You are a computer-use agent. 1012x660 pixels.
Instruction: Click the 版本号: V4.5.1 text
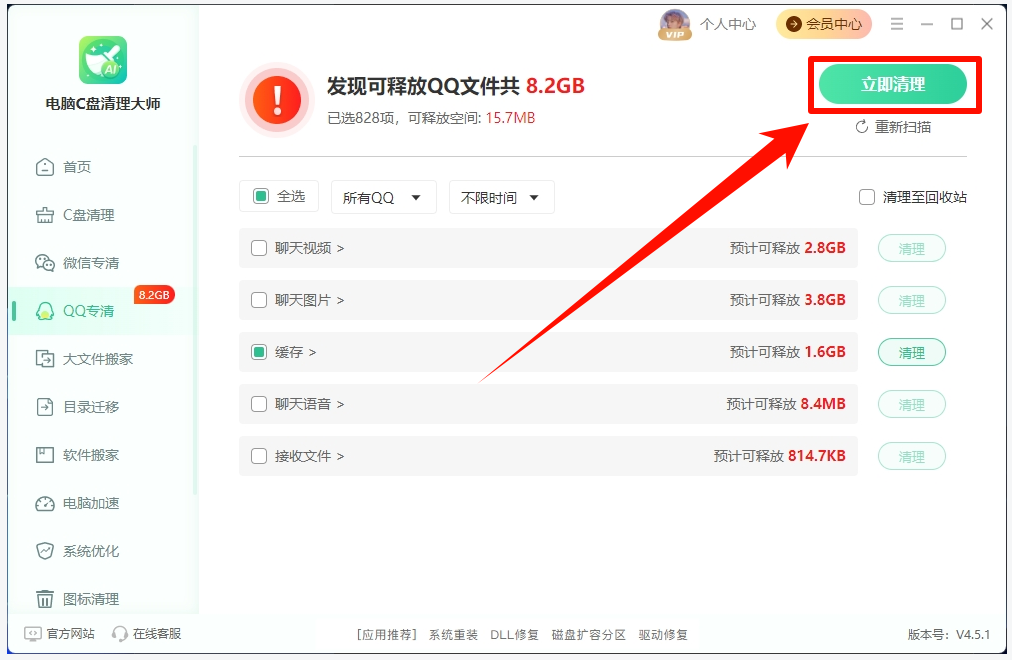(x=949, y=635)
